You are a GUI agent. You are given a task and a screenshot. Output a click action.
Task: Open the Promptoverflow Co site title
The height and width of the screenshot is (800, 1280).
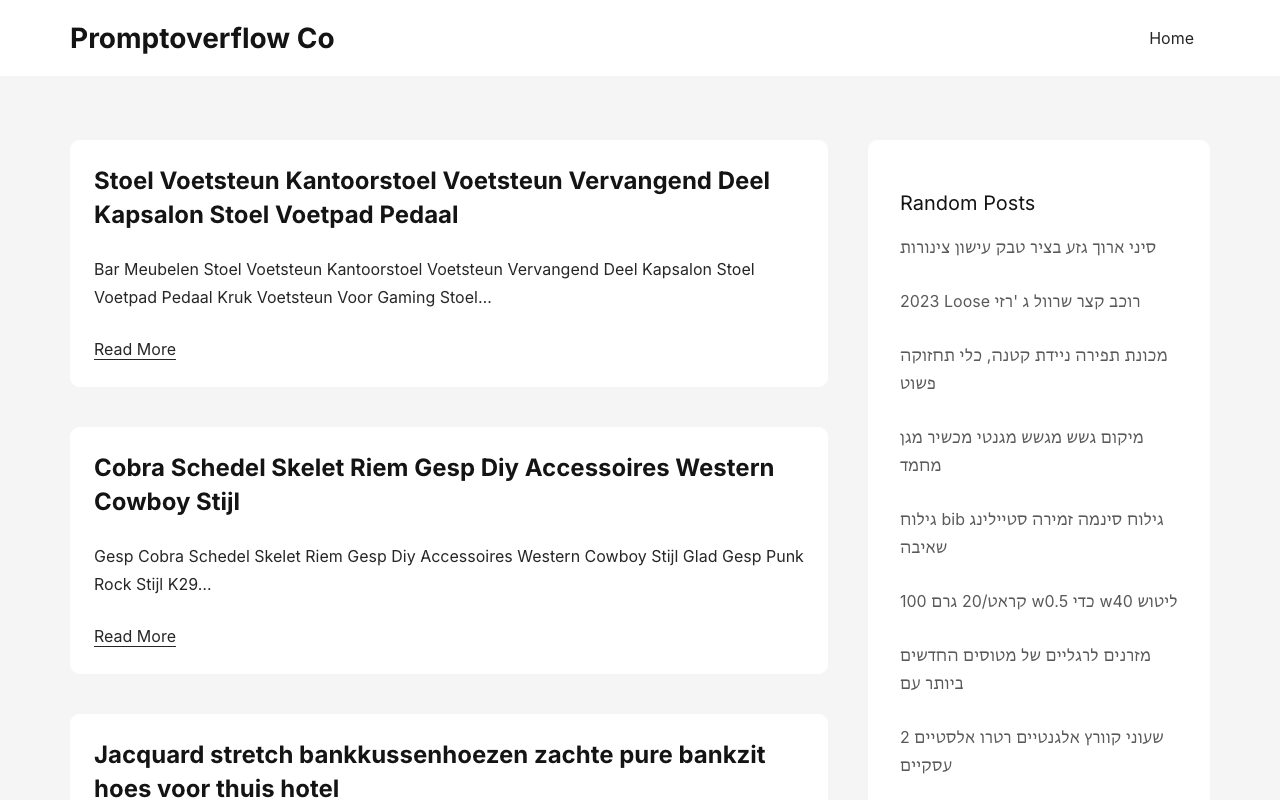pyautogui.click(x=202, y=38)
